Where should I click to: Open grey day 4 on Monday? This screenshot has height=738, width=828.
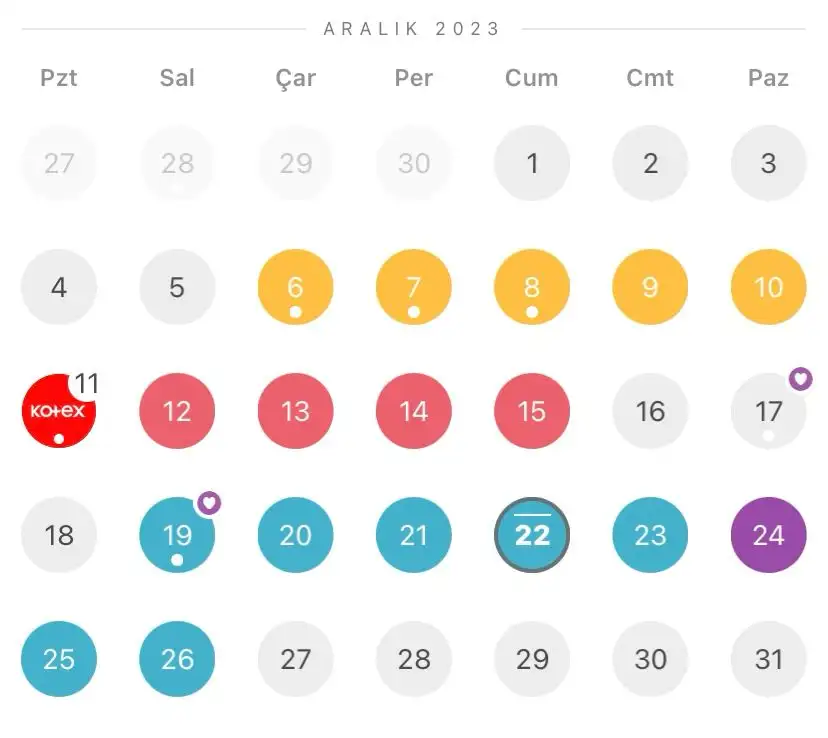(59, 287)
